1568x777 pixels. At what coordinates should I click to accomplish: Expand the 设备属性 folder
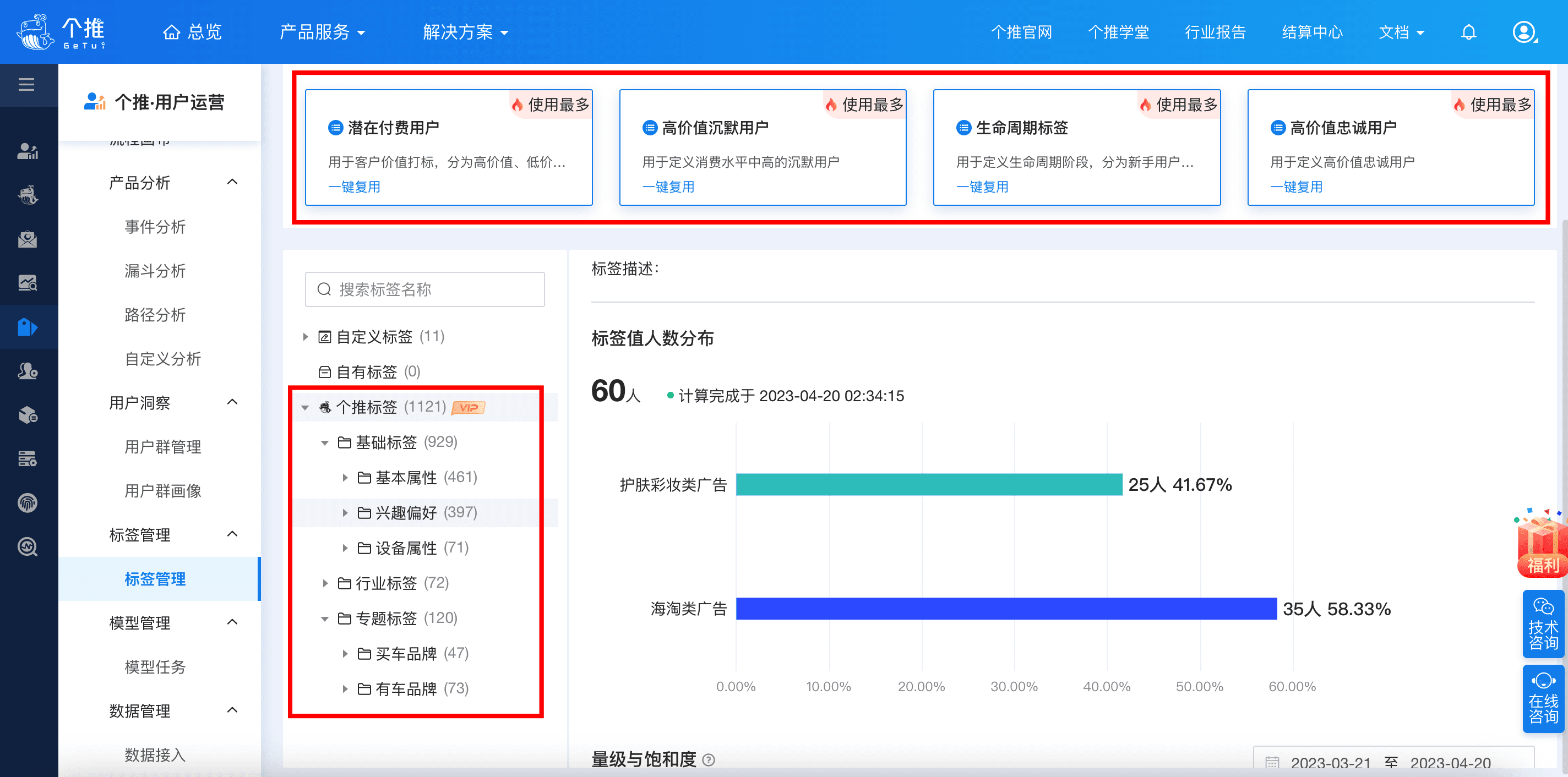(345, 548)
